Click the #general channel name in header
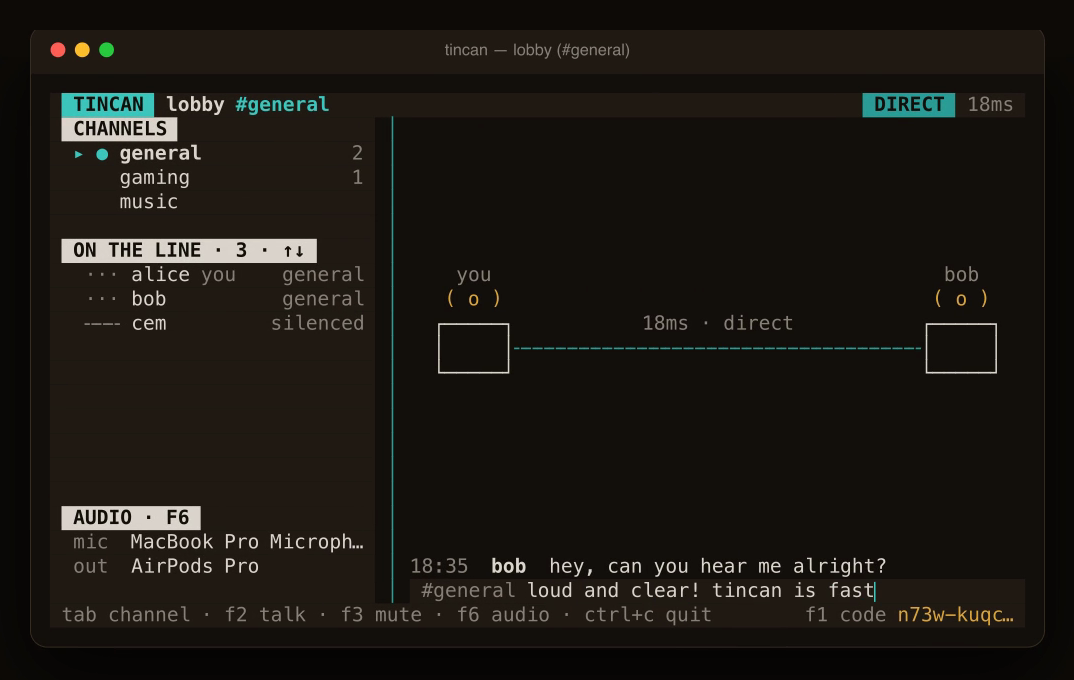 tap(282, 105)
